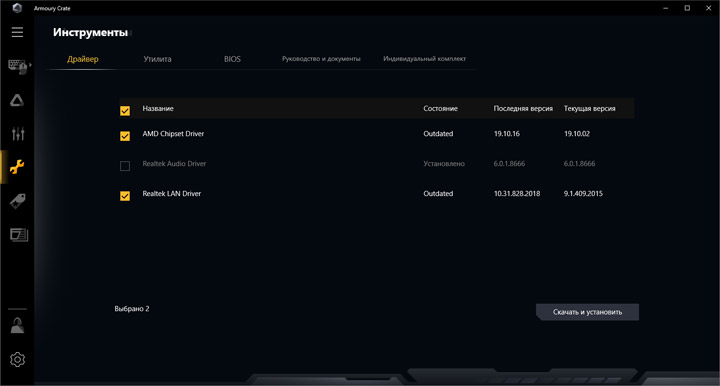This screenshot has width=720, height=386.
Task: Click the Выбрано 2 counter text
Action: 132,309
